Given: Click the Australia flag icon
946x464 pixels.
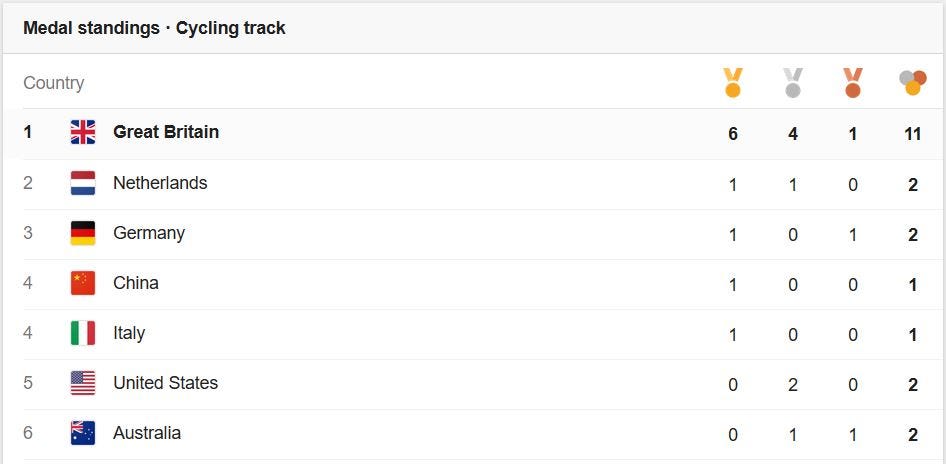Looking at the screenshot, I should click(83, 433).
